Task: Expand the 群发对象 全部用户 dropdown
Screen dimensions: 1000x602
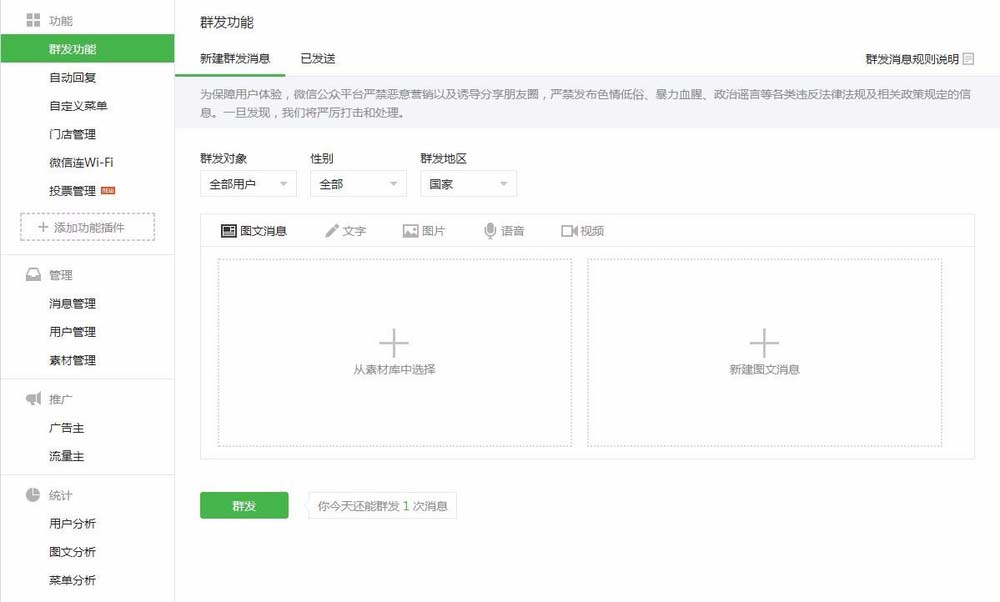Action: (x=248, y=184)
